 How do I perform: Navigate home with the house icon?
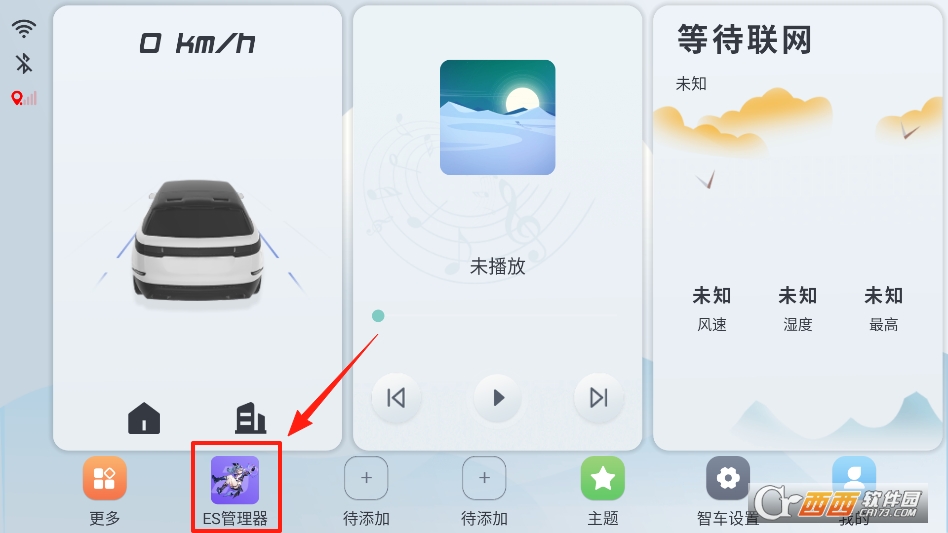144,418
